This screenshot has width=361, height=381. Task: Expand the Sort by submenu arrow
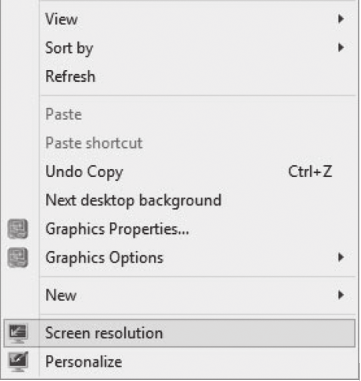tap(340, 48)
